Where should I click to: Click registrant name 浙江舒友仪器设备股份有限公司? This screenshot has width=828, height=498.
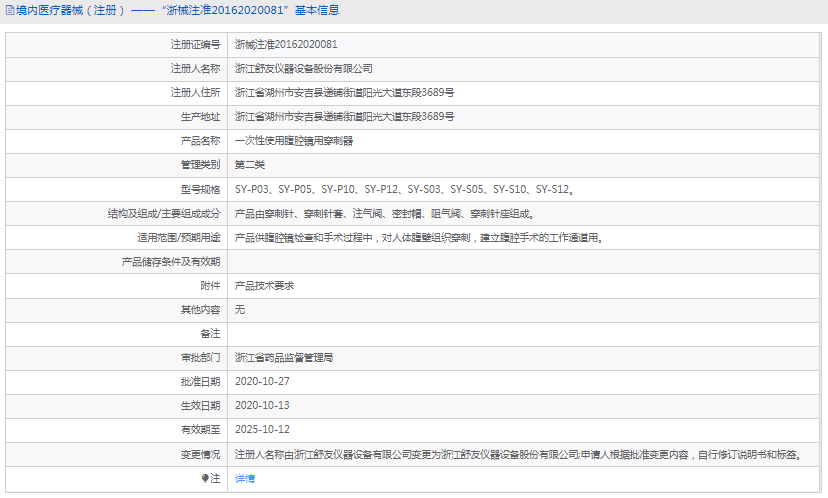pos(304,69)
